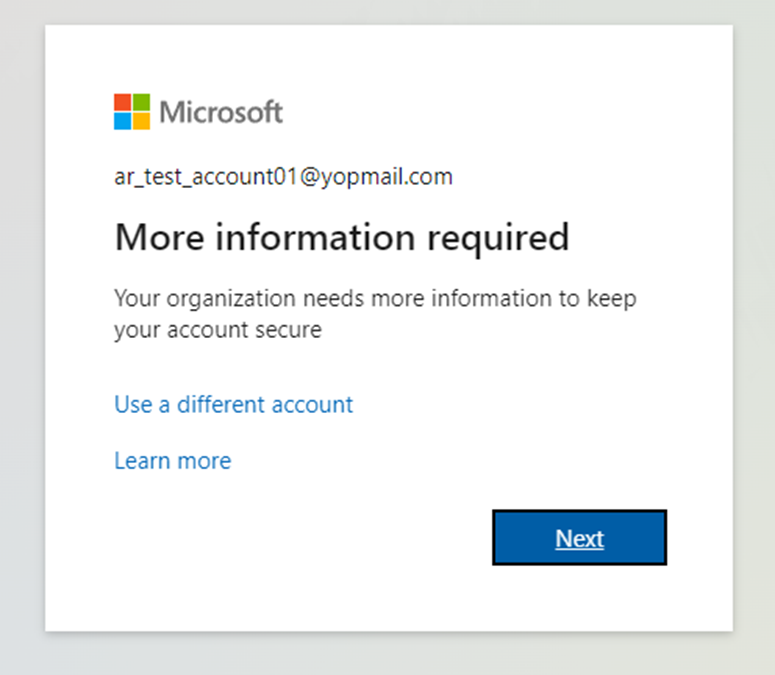Click the organization security description text
This screenshot has width=775, height=675.
(x=374, y=299)
